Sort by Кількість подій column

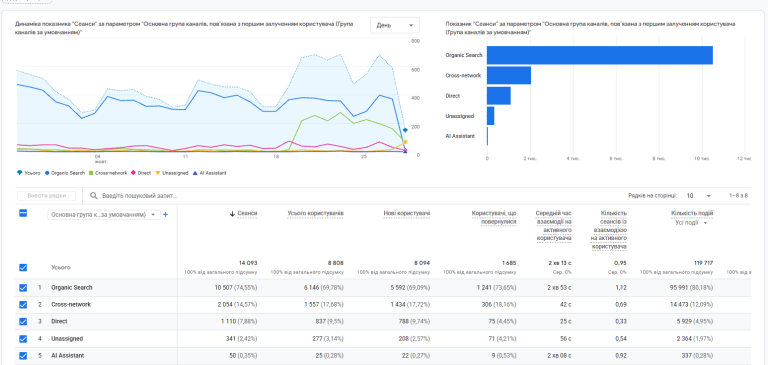[692, 214]
